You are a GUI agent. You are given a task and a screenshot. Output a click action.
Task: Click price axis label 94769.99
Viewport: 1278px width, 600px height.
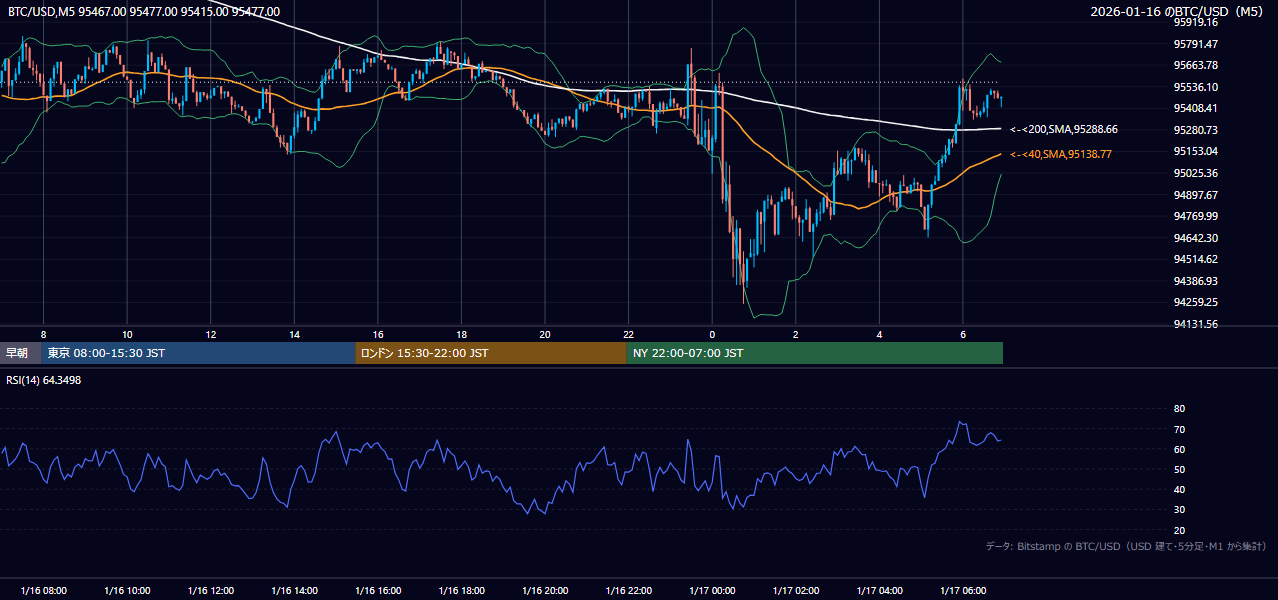click(1196, 216)
